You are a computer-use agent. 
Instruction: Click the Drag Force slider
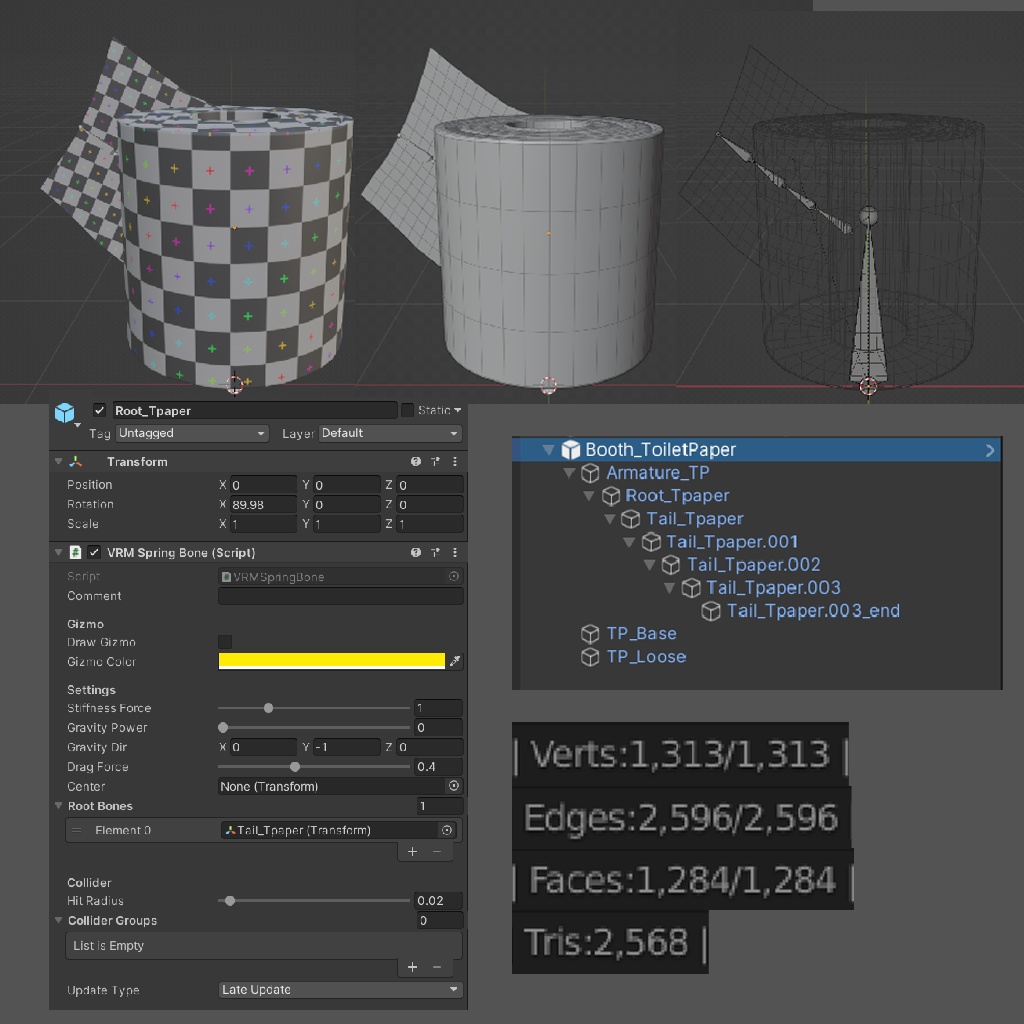click(313, 766)
